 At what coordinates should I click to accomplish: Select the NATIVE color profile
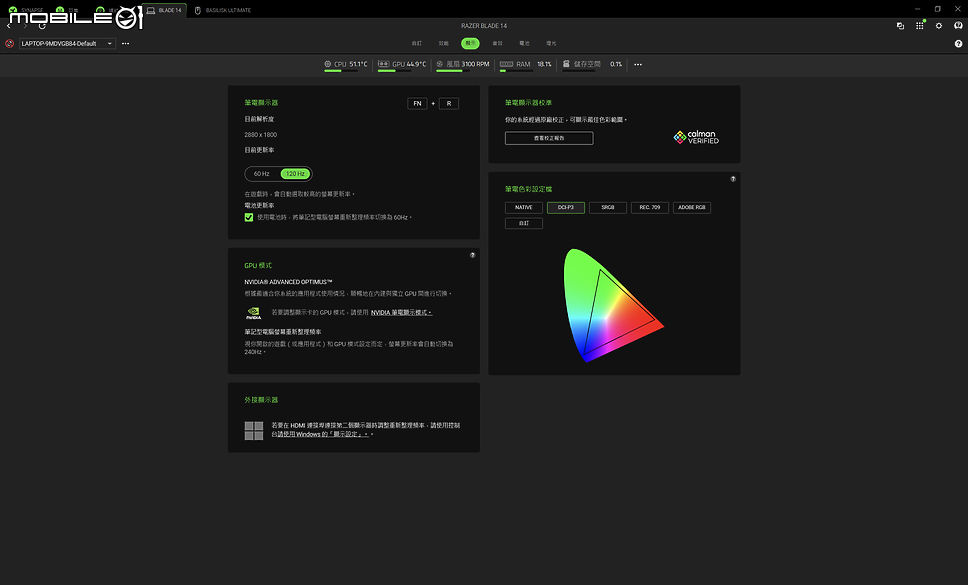click(x=524, y=207)
